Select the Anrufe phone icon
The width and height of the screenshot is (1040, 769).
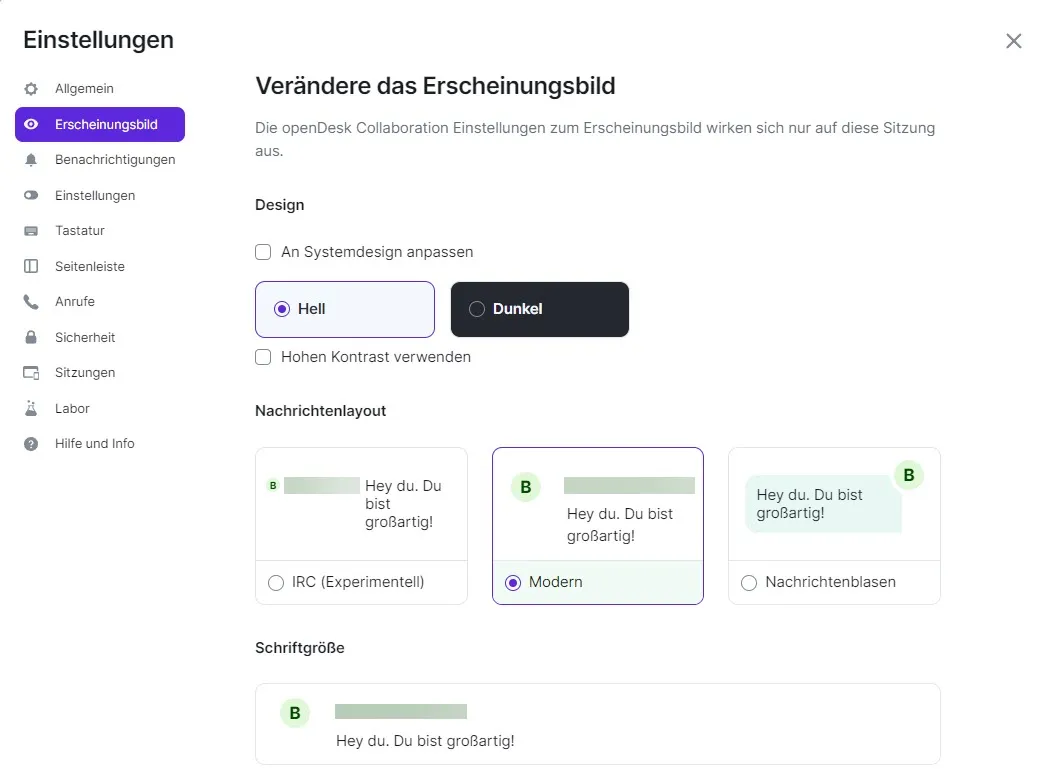[31, 301]
